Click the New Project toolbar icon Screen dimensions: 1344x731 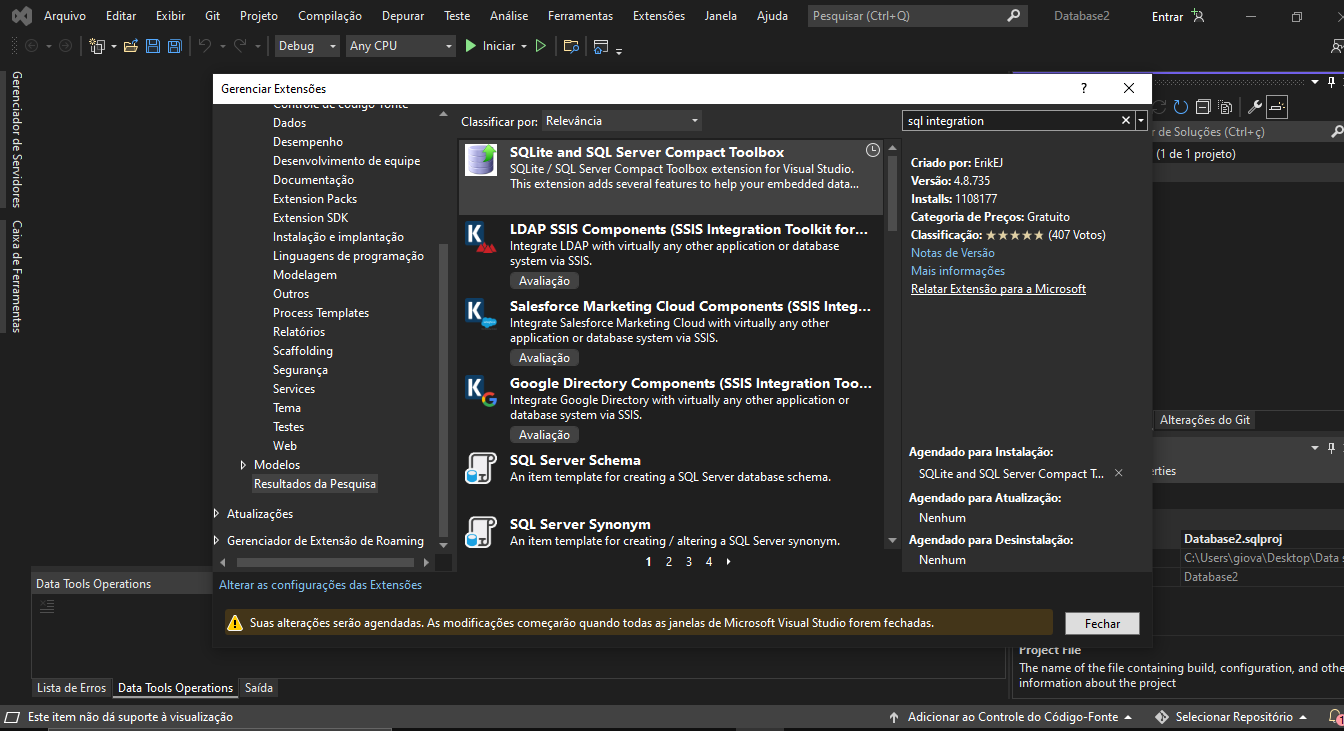pos(97,46)
